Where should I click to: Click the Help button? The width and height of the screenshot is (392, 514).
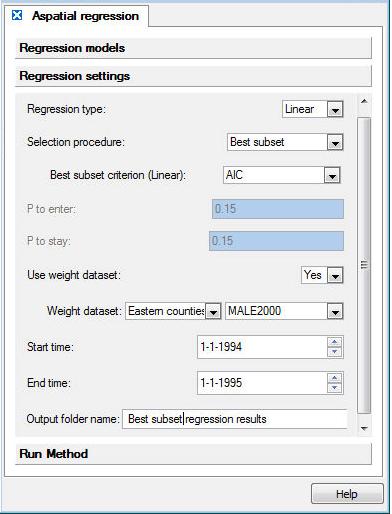pos(347,494)
